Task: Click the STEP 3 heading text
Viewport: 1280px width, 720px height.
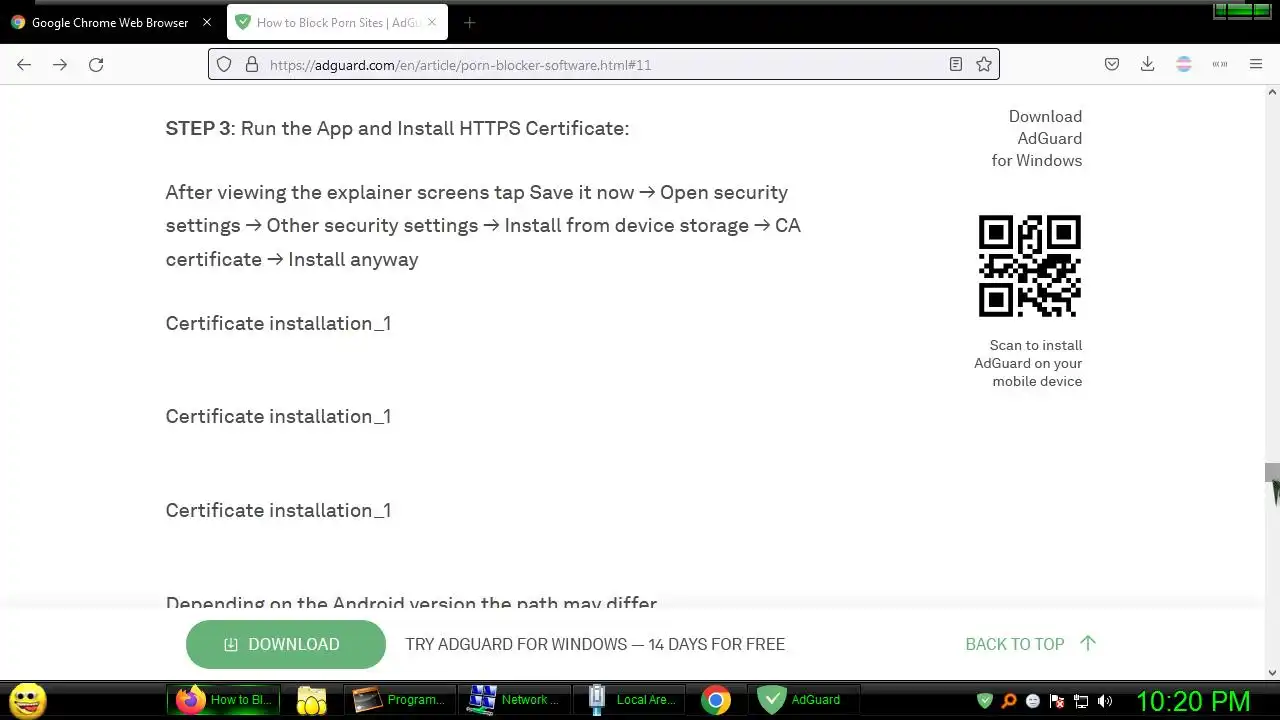Action: click(397, 128)
